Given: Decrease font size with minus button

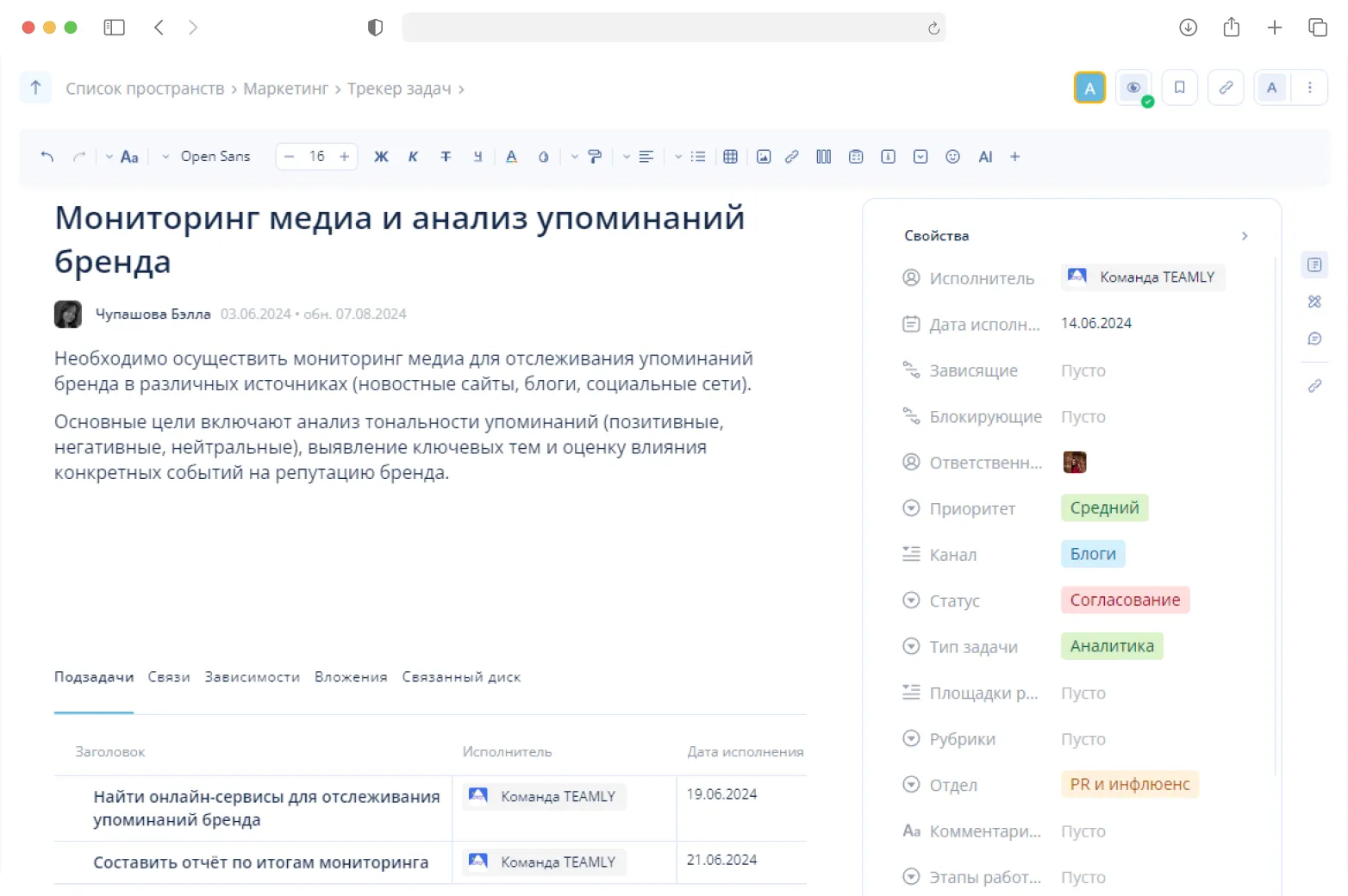Looking at the screenshot, I should [x=290, y=157].
